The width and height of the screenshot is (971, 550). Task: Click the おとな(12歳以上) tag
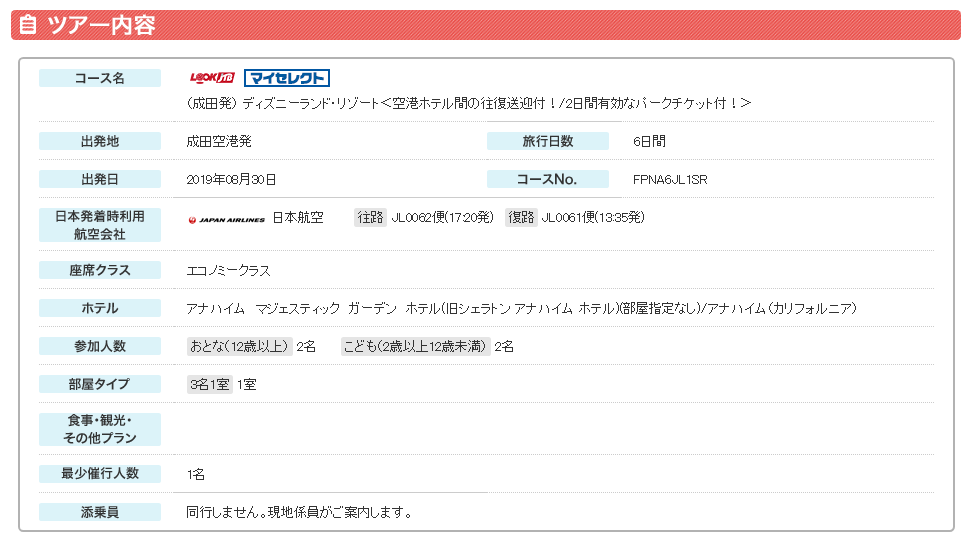pyautogui.click(x=240, y=346)
